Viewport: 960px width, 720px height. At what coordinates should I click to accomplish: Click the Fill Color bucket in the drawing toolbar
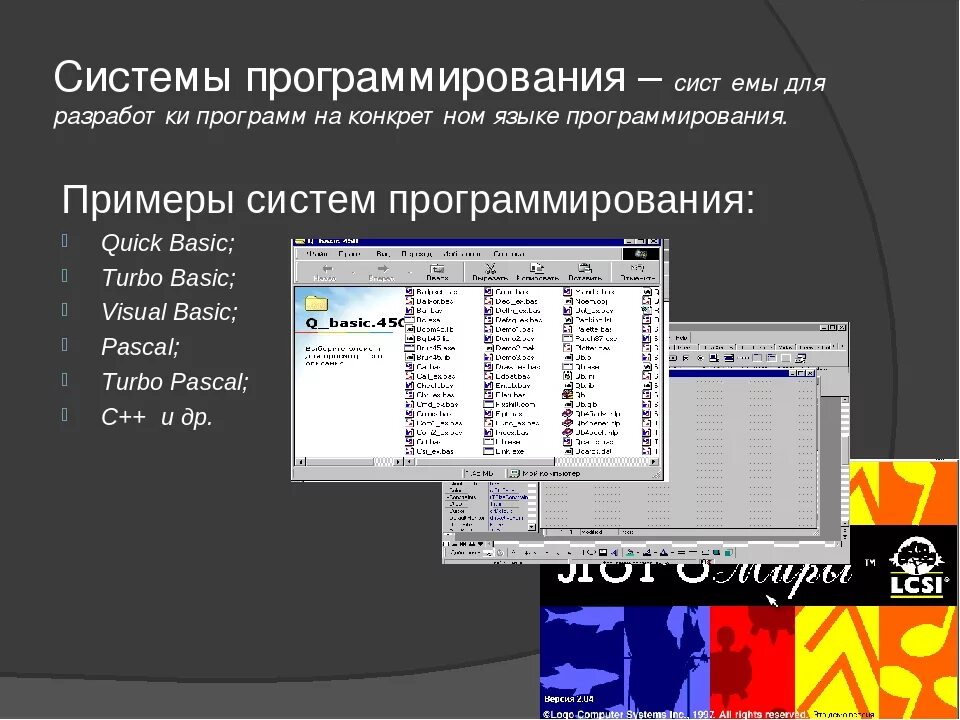pyautogui.click(x=629, y=553)
